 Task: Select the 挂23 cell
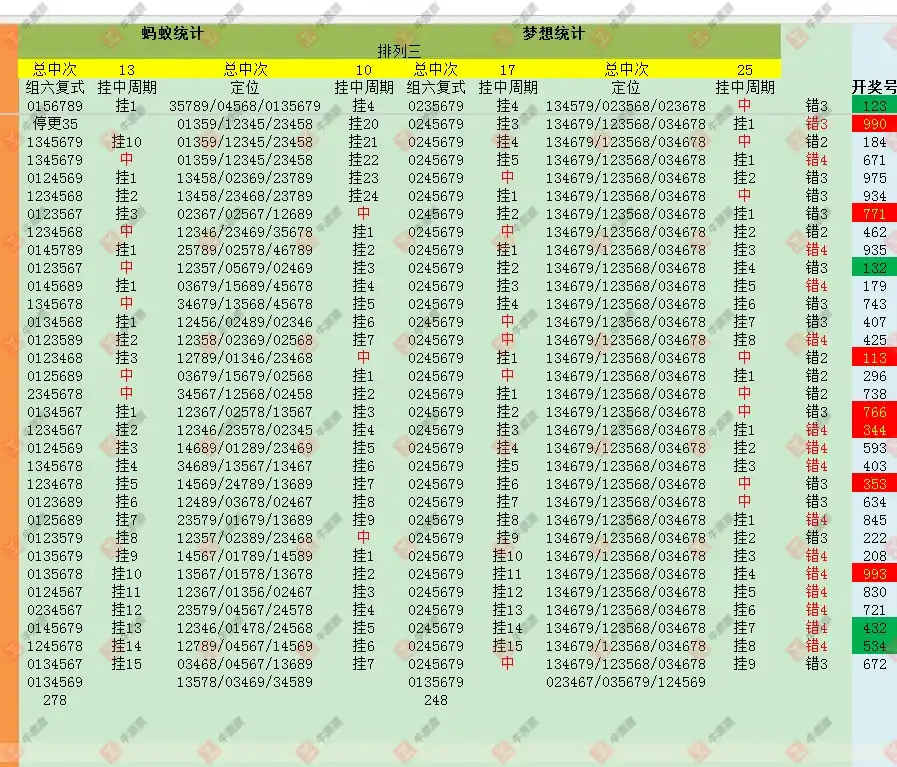[x=364, y=178]
